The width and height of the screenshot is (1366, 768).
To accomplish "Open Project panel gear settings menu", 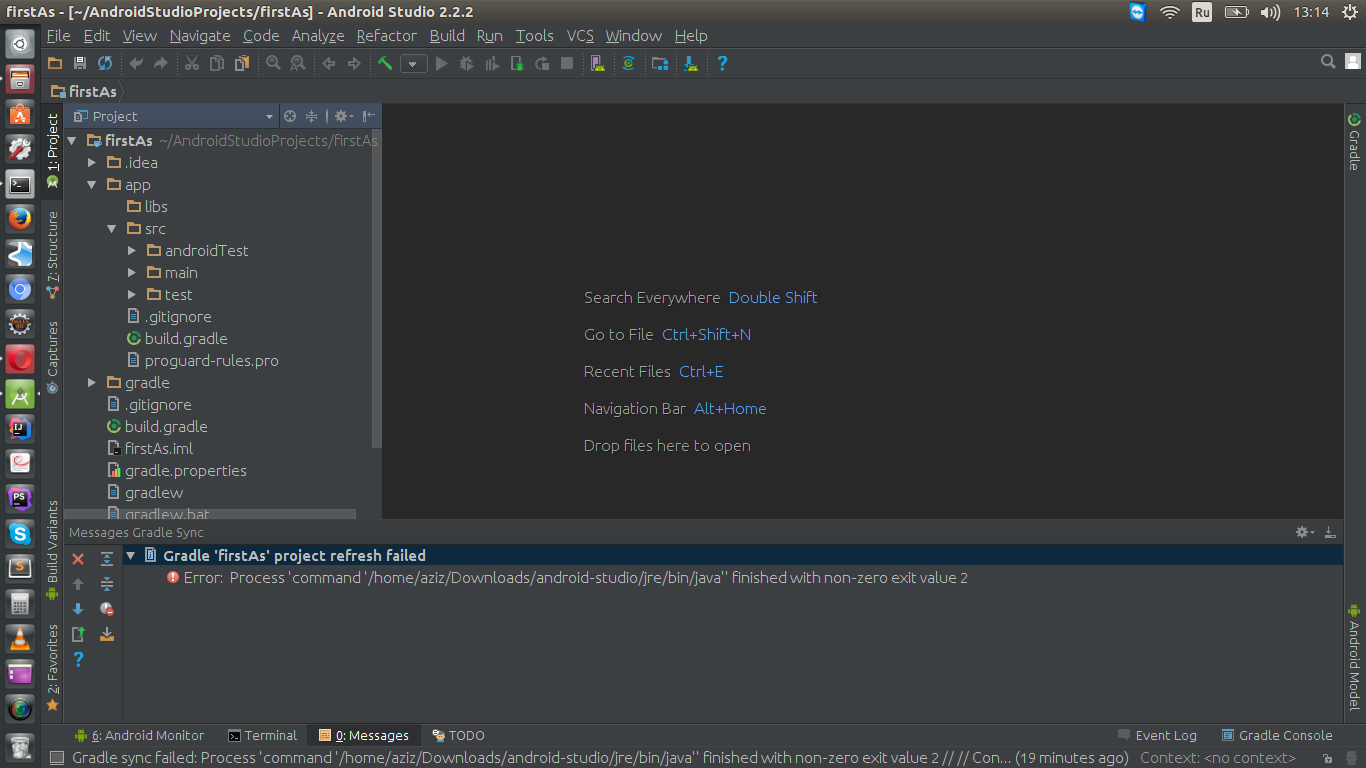I will point(342,116).
